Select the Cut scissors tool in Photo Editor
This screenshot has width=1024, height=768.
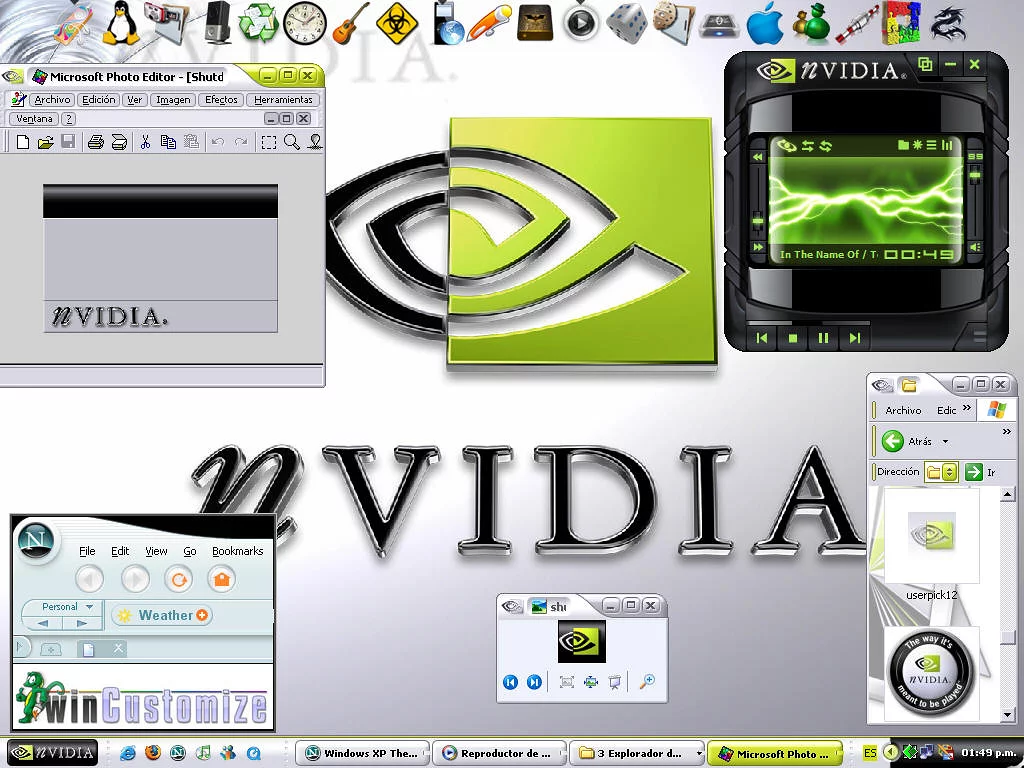coord(145,142)
